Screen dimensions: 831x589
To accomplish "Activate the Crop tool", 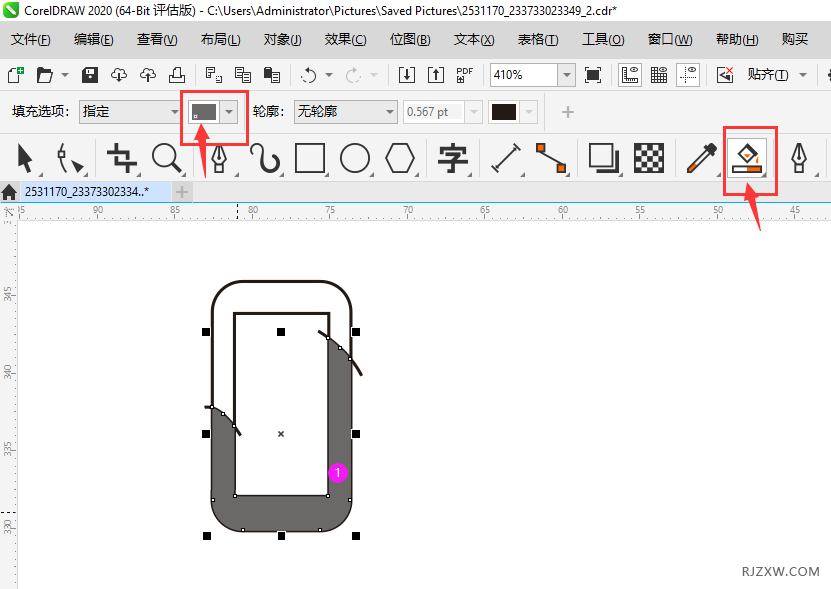I will coord(119,158).
